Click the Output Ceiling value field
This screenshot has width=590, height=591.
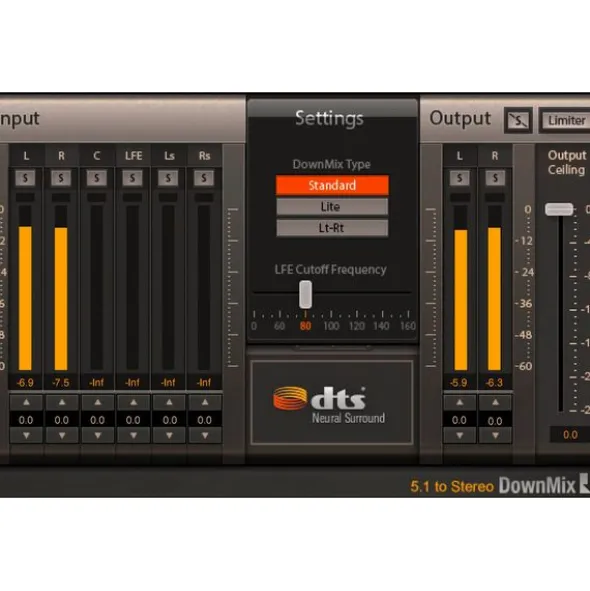pyautogui.click(x=570, y=435)
